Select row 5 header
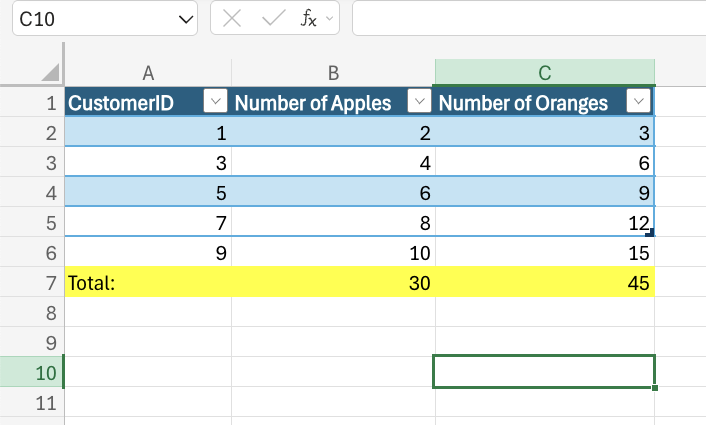706x425 pixels. click(32, 222)
